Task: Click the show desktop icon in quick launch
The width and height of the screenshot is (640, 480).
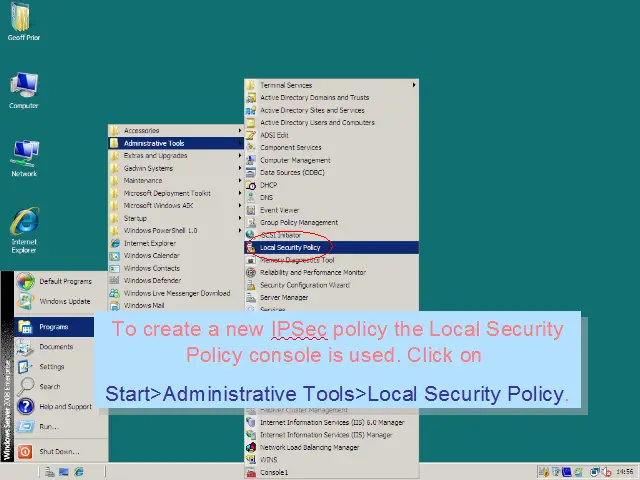Action: point(64,472)
